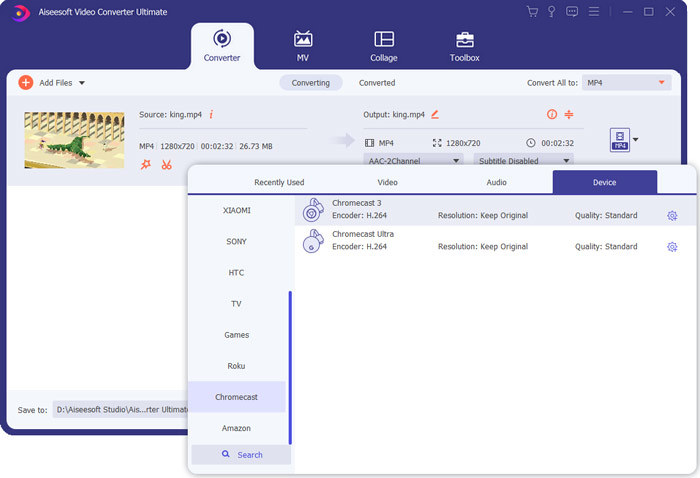Click the output duration clock icon
Image resolution: width=700 pixels, height=478 pixels.
click(x=530, y=143)
